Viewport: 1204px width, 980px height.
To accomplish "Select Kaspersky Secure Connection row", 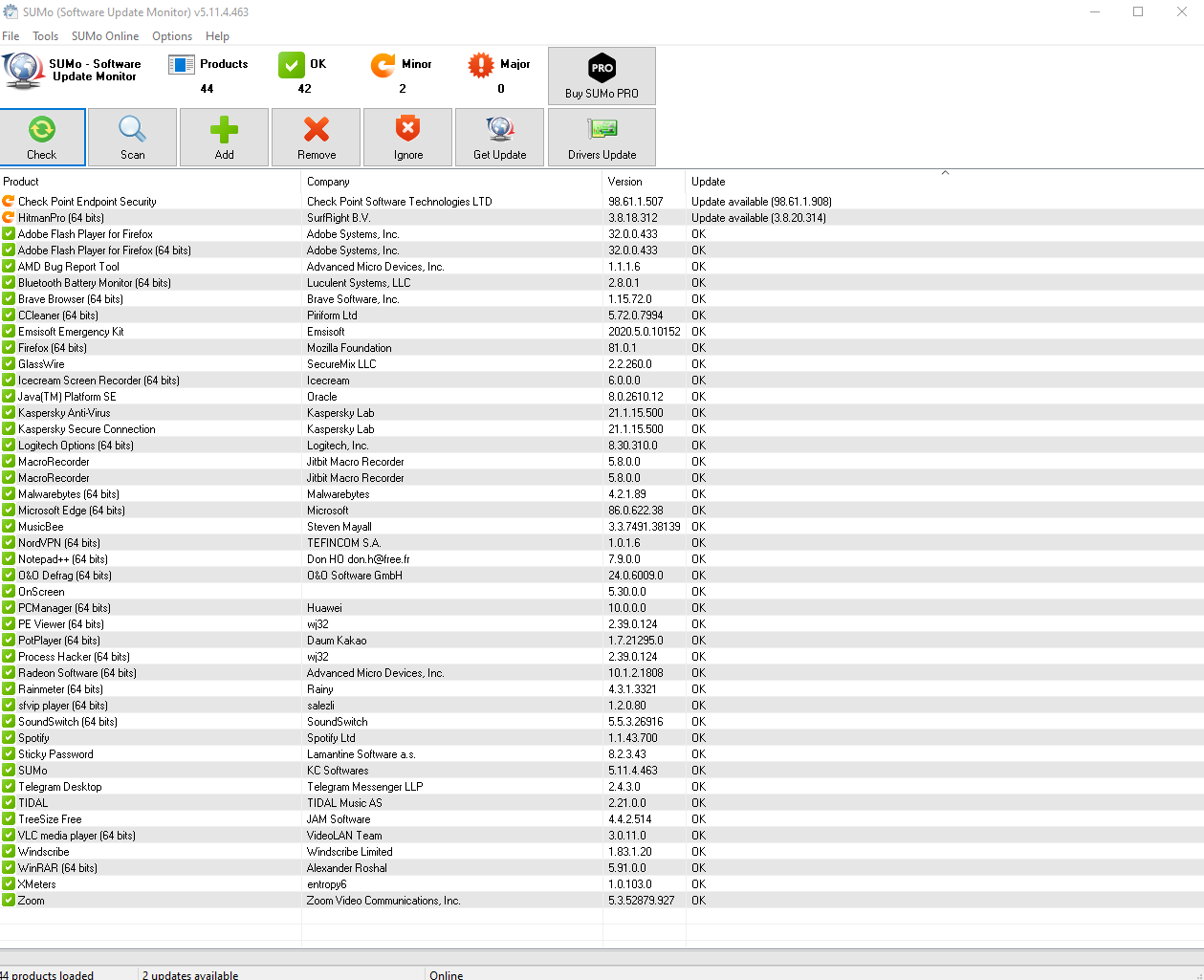I will coord(602,429).
